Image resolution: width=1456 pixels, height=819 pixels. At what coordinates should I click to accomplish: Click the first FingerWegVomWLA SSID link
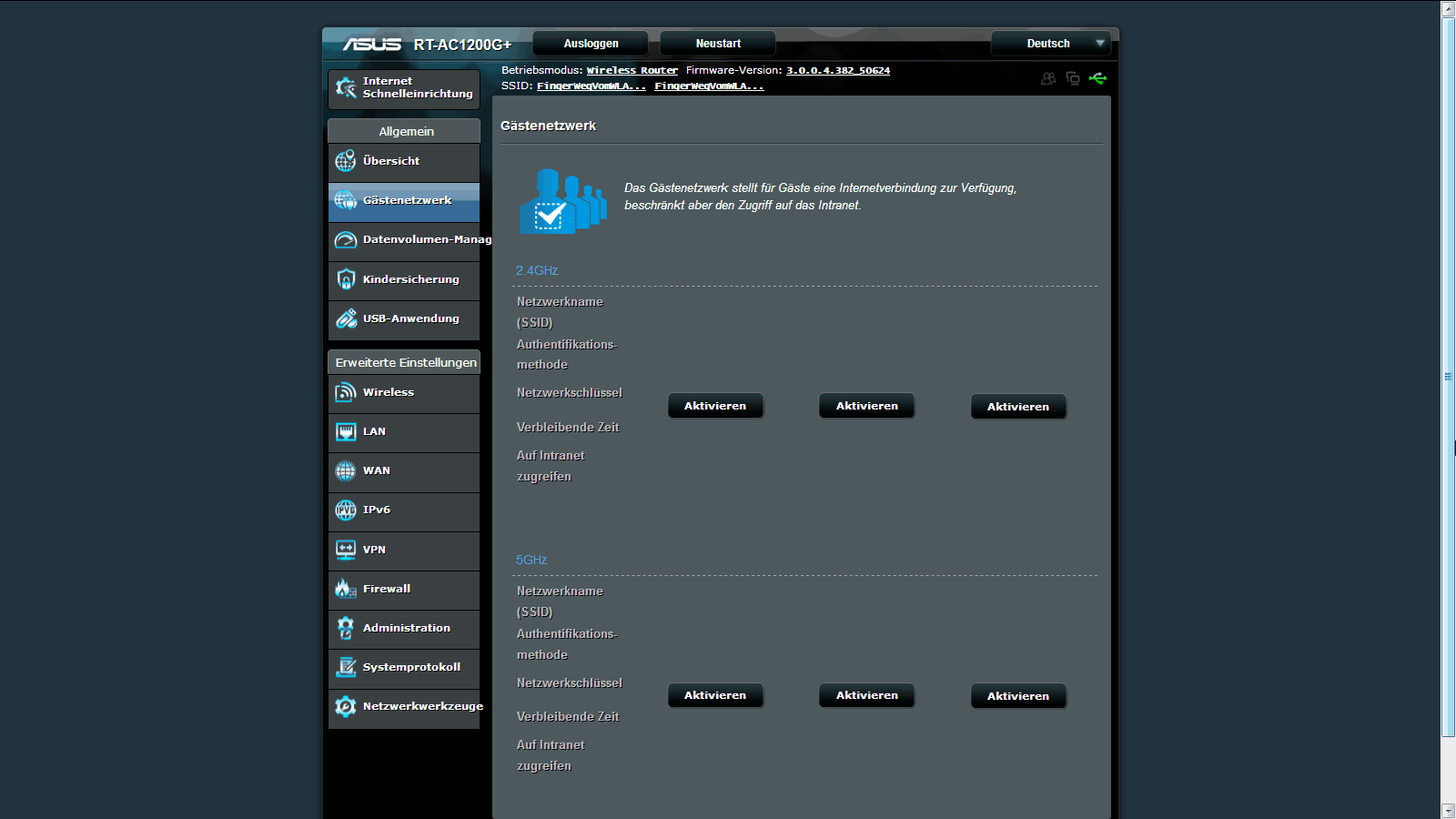tap(591, 86)
